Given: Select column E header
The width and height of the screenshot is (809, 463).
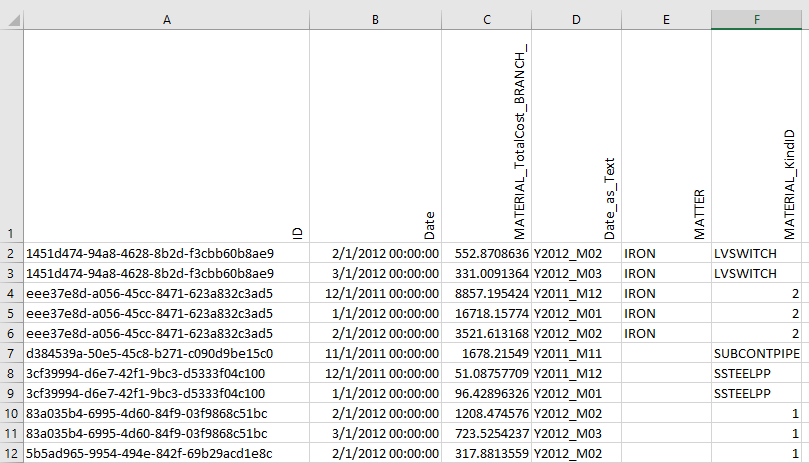Looking at the screenshot, I should [666, 19].
